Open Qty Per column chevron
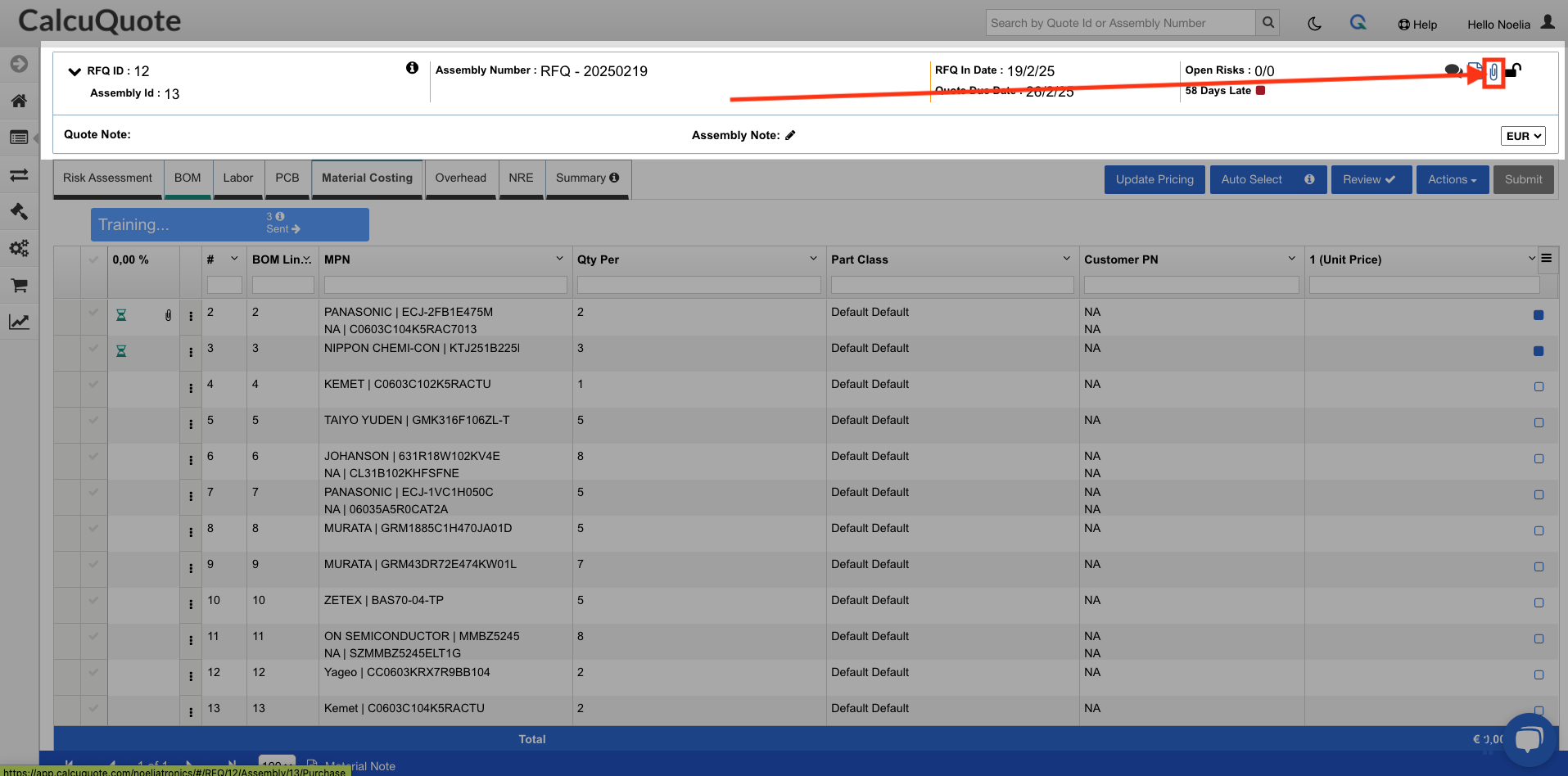The image size is (1568, 776). click(x=814, y=259)
